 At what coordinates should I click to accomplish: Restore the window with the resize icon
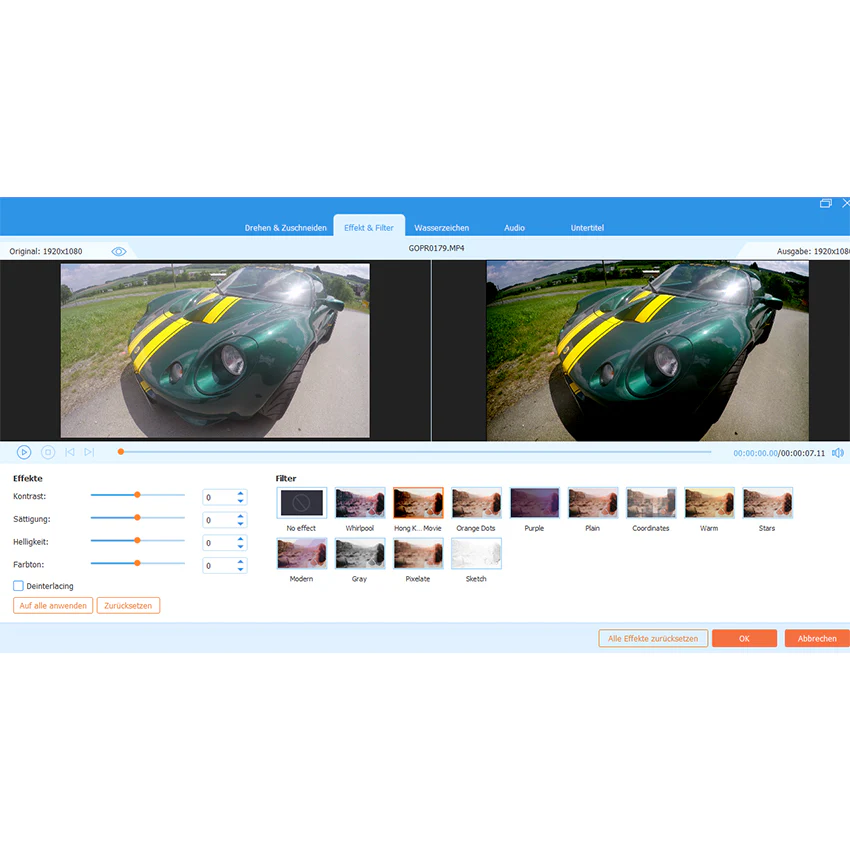tap(826, 203)
